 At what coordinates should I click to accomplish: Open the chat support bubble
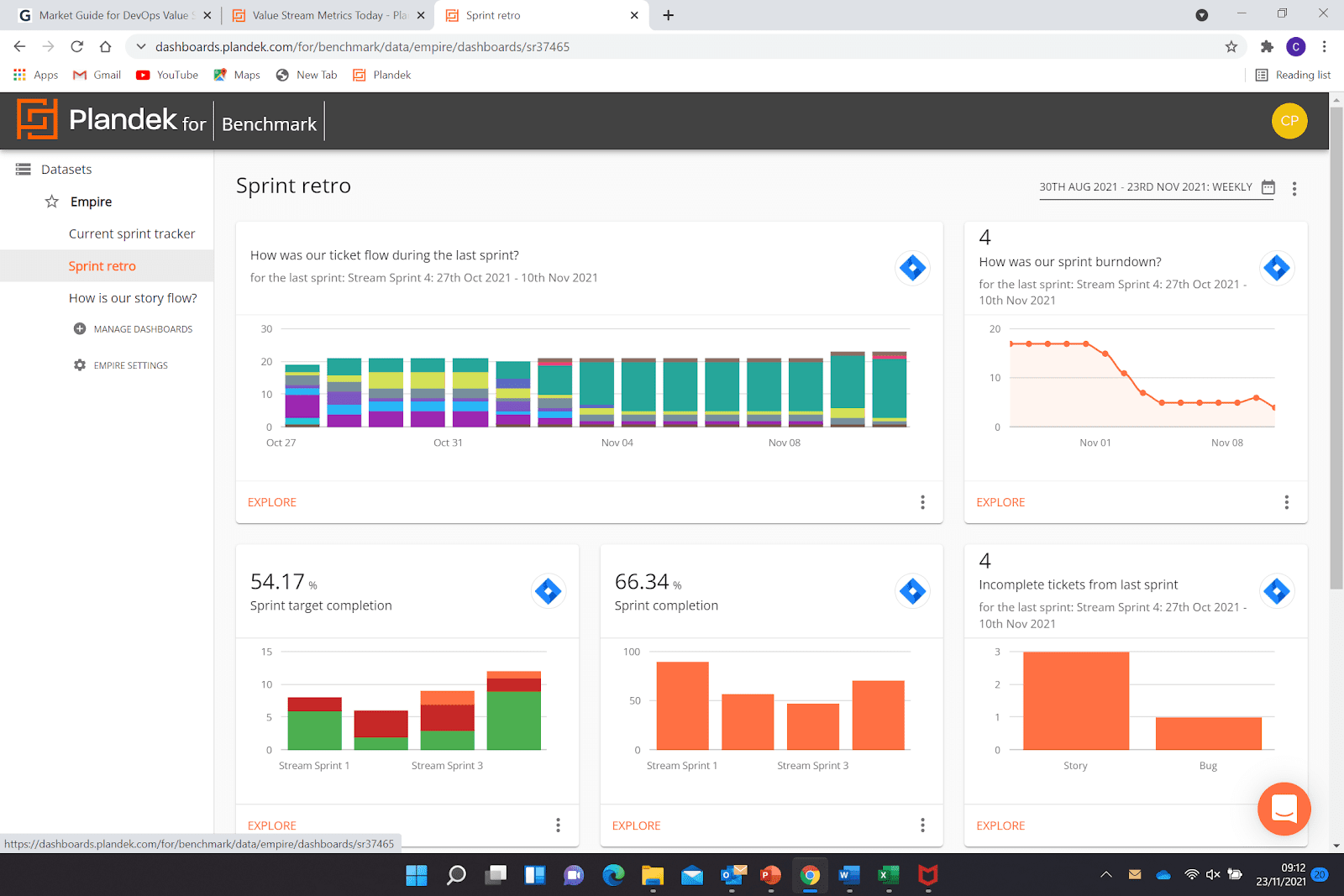1284,809
